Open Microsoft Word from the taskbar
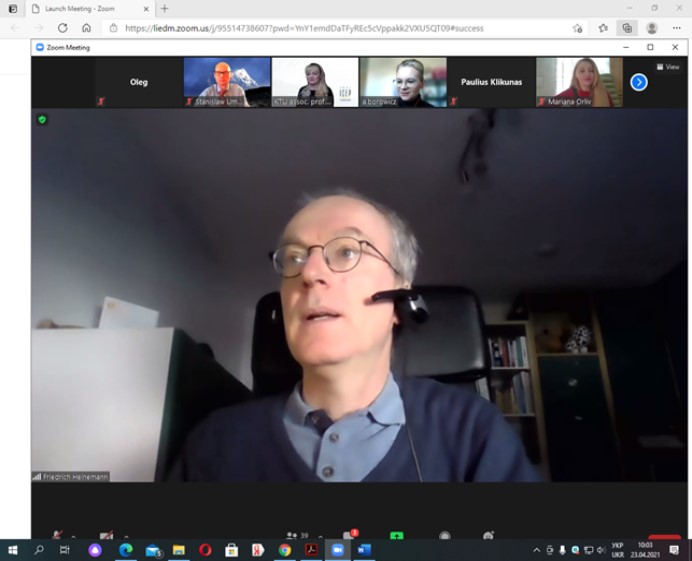Image resolution: width=692 pixels, height=561 pixels. pos(363,550)
